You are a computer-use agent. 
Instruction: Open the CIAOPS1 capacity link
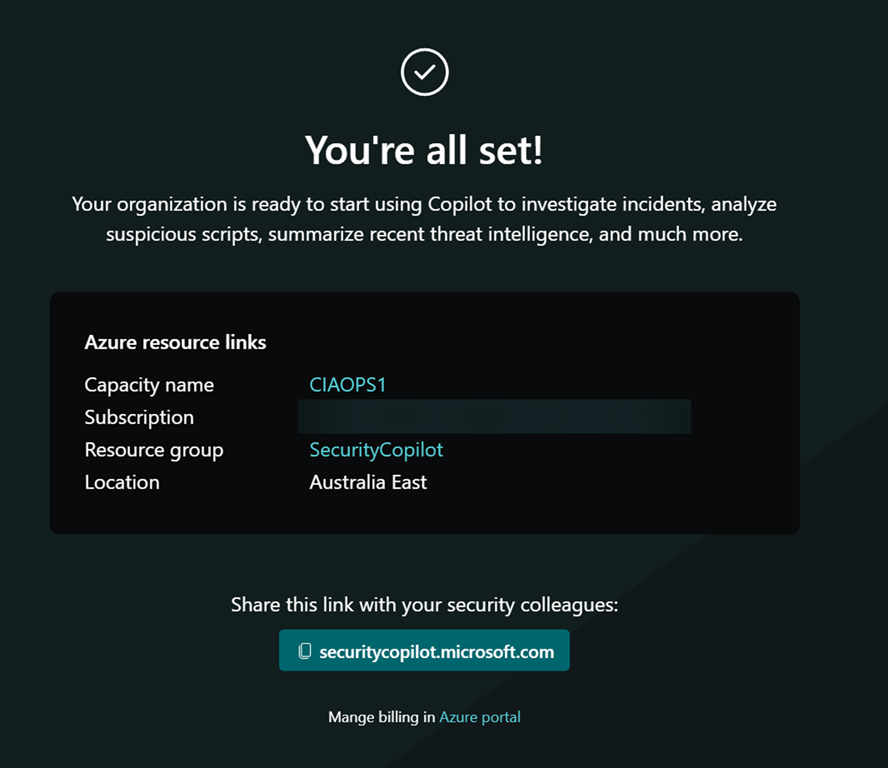[347, 384]
